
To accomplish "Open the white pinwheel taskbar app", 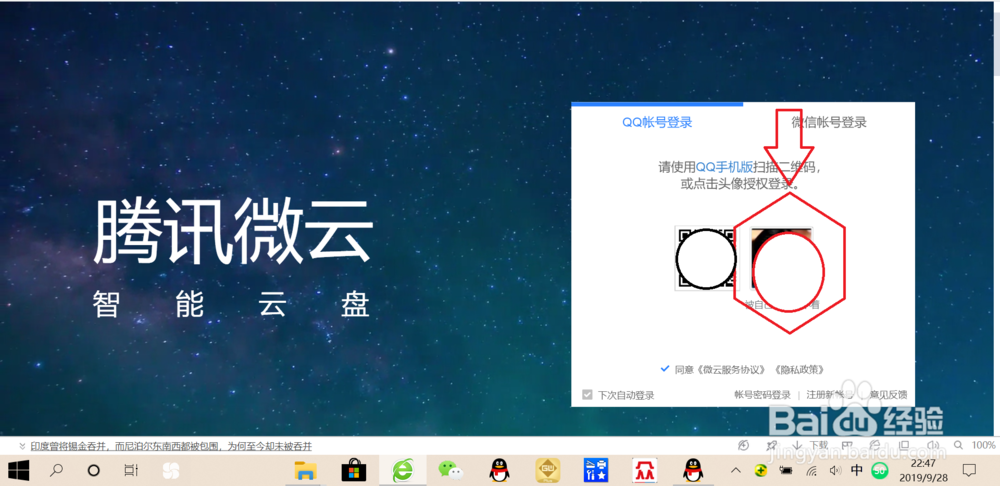I will pyautogui.click(x=171, y=471).
